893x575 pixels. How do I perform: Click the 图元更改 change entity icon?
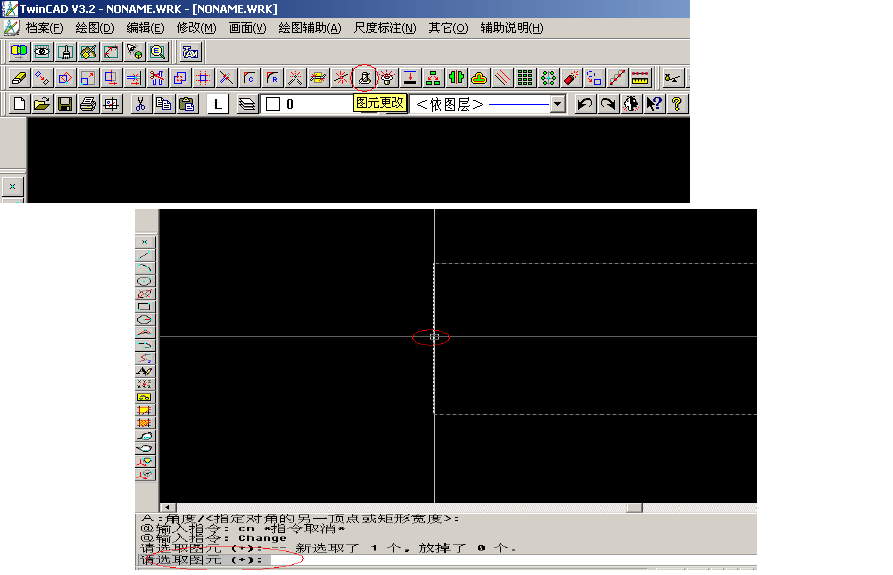coord(364,77)
